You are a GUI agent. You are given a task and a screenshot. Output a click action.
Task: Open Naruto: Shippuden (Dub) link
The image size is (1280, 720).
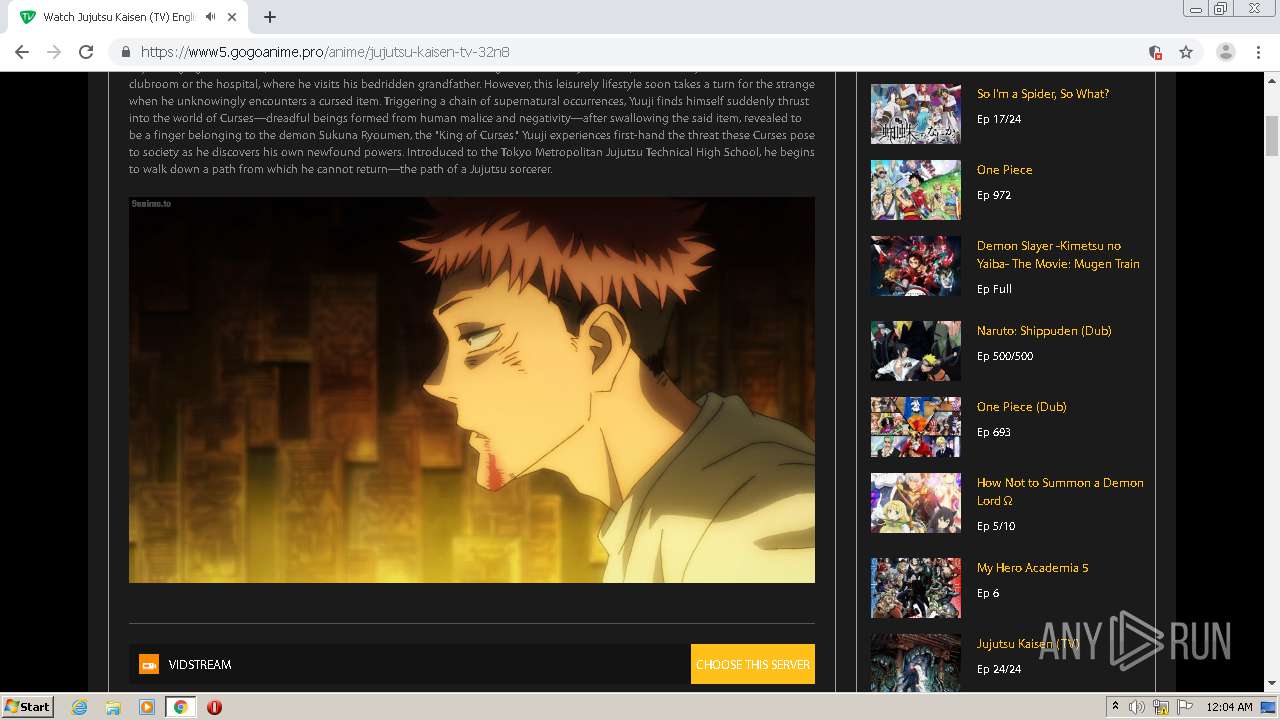[1044, 331]
